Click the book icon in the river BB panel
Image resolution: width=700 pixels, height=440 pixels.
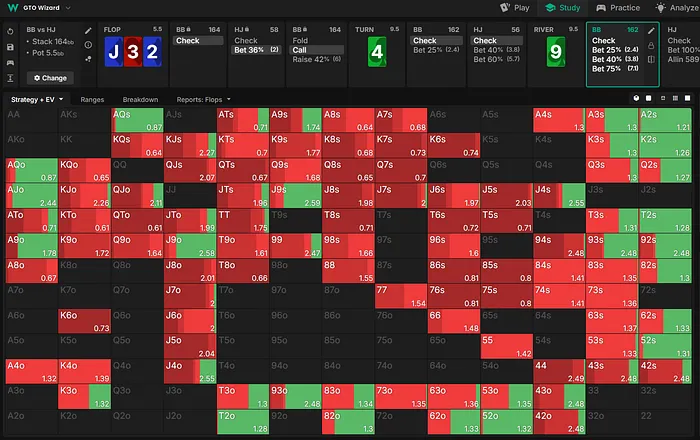651,60
